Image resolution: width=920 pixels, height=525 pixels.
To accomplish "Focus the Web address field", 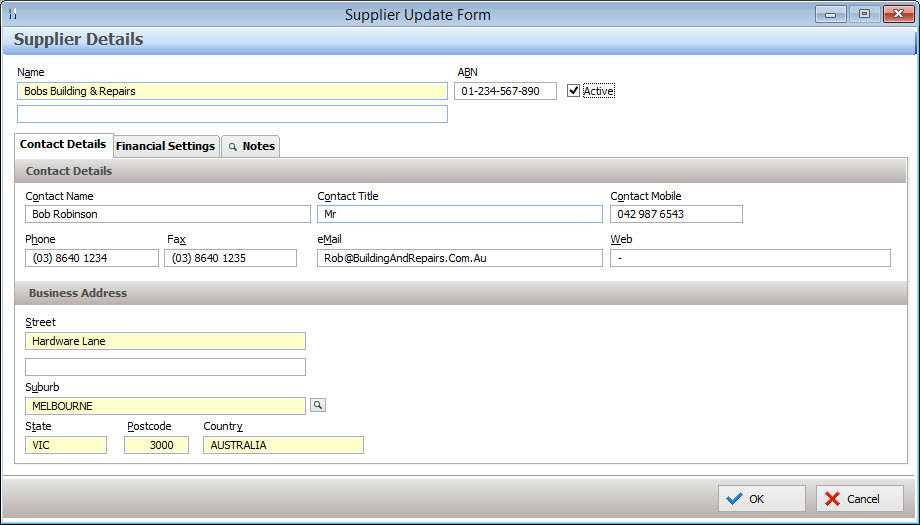I will (750, 258).
